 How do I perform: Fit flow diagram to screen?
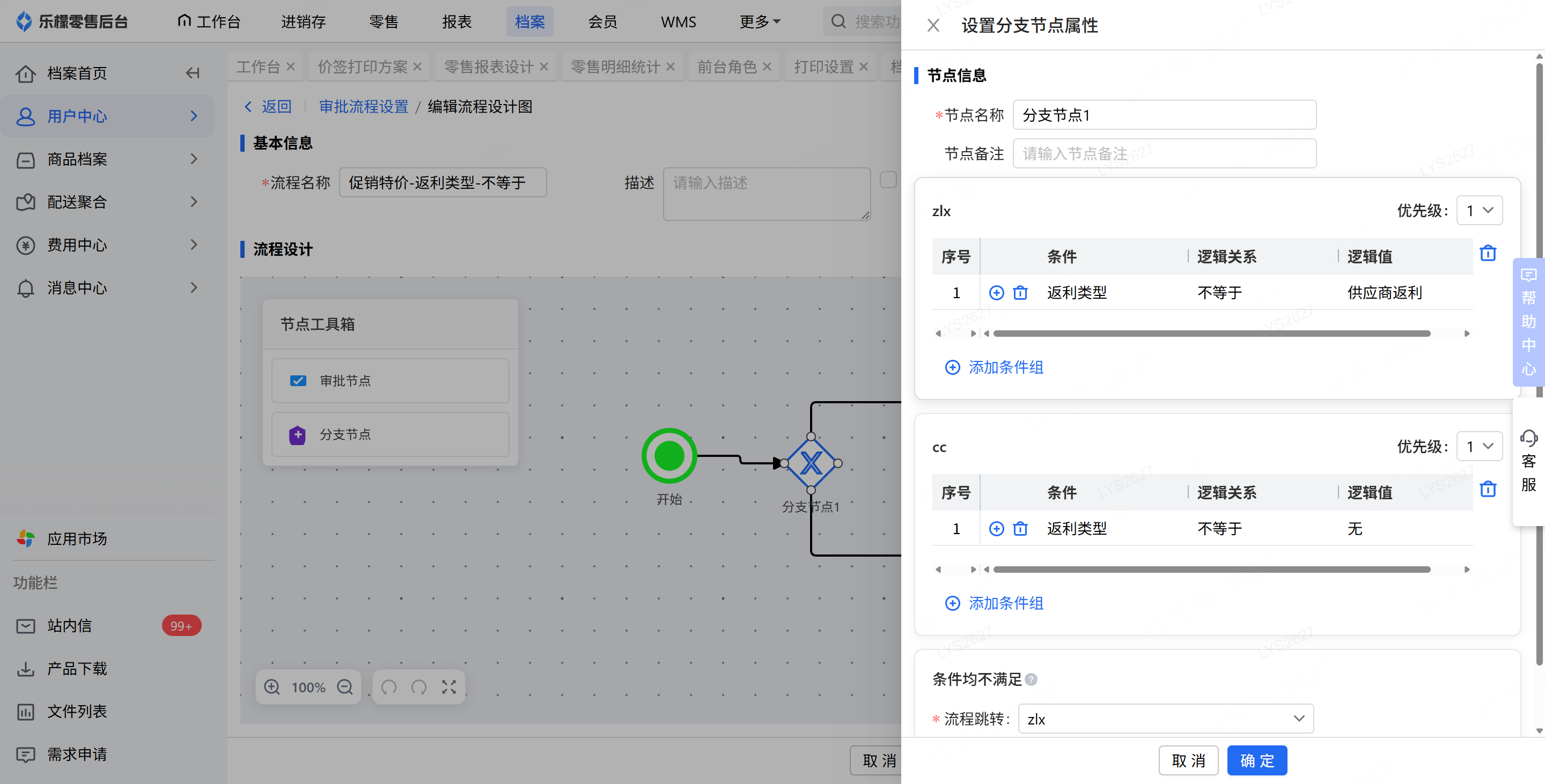tap(449, 687)
